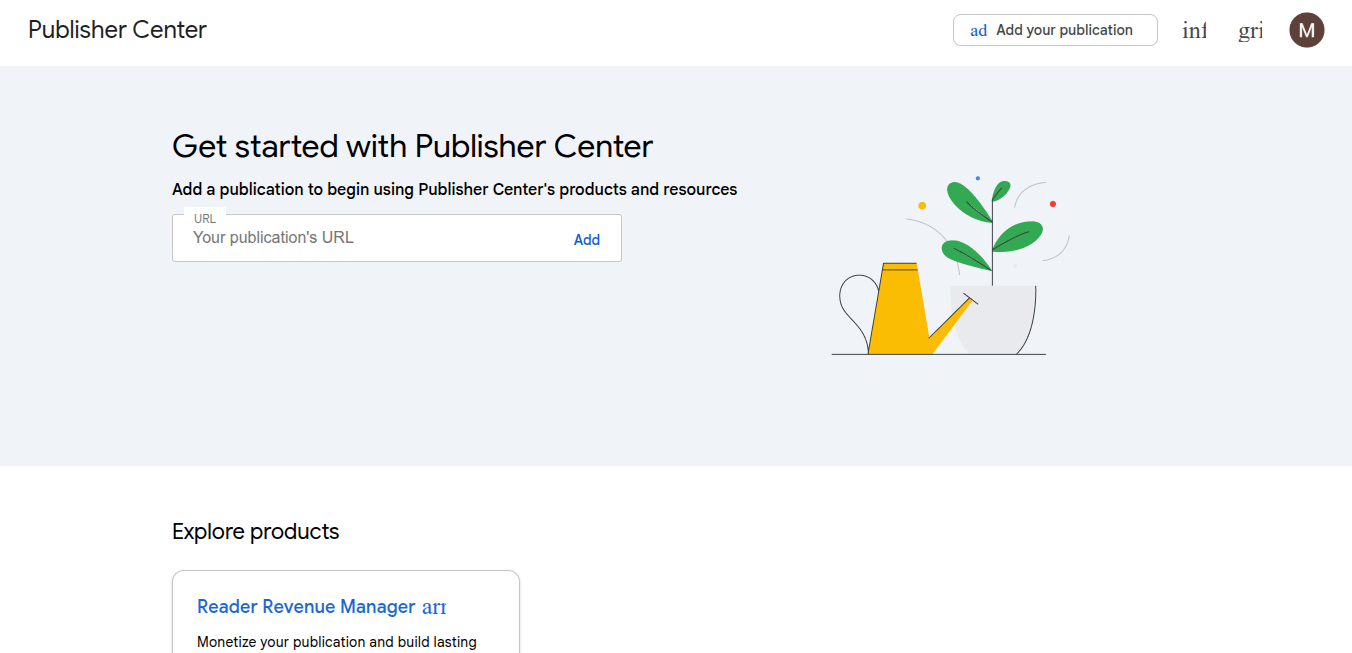This screenshot has width=1352, height=653.
Task: Click the Explore products heading
Action: click(x=255, y=531)
